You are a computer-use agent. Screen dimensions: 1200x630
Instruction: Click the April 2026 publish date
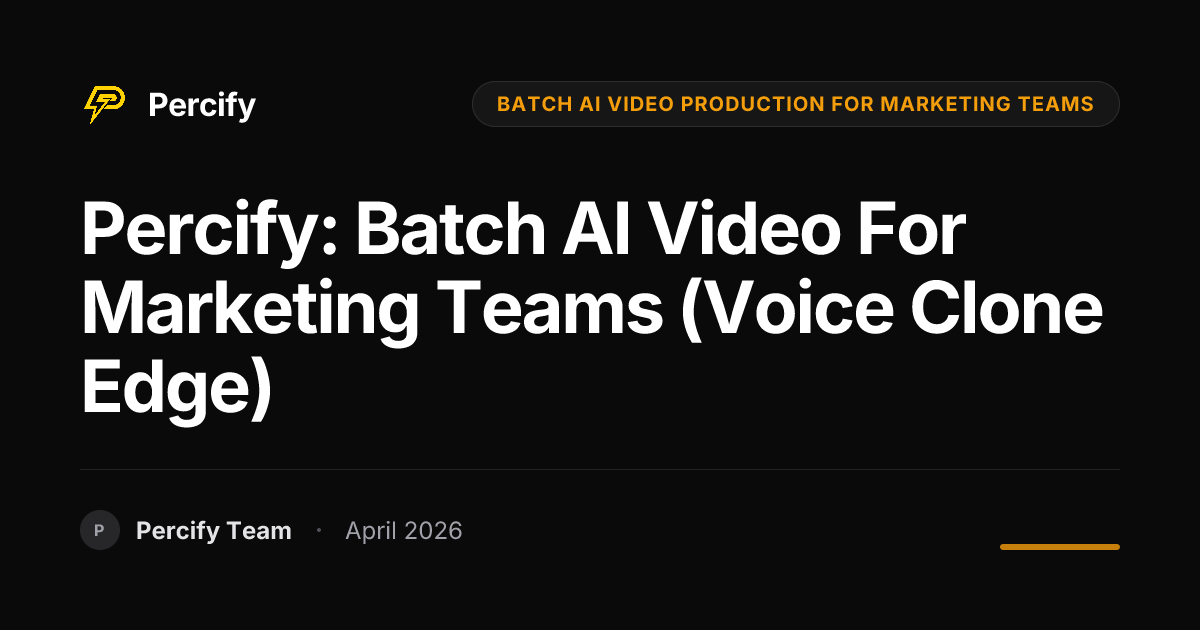point(404,531)
